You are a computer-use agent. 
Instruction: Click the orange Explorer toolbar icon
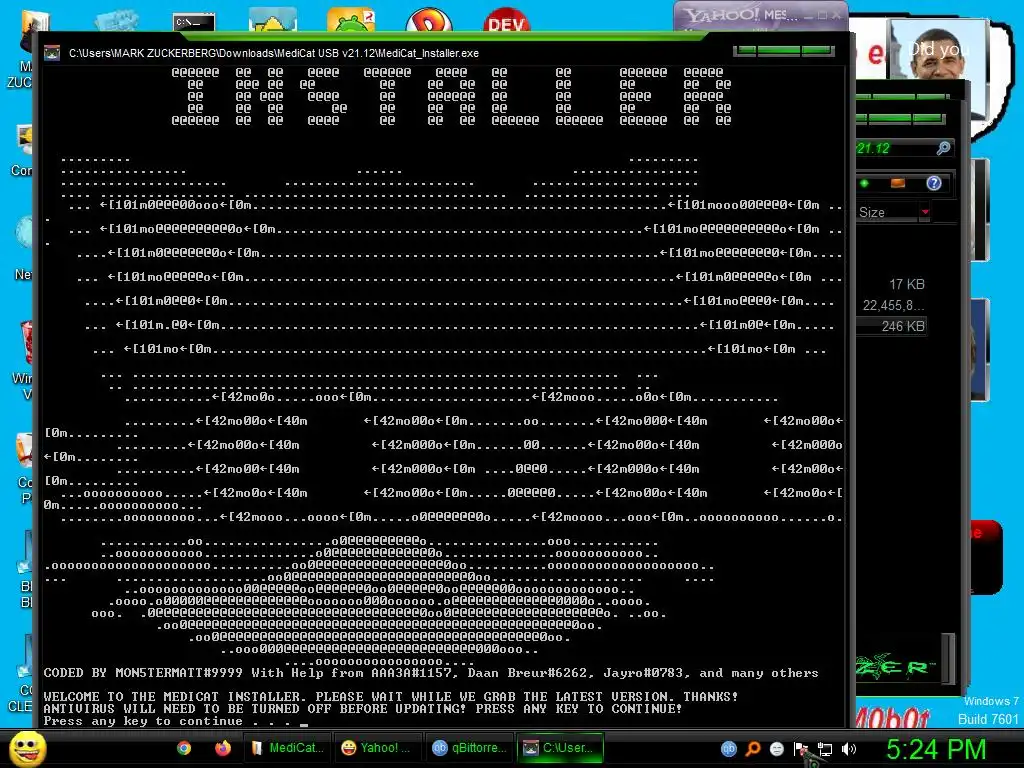898,184
